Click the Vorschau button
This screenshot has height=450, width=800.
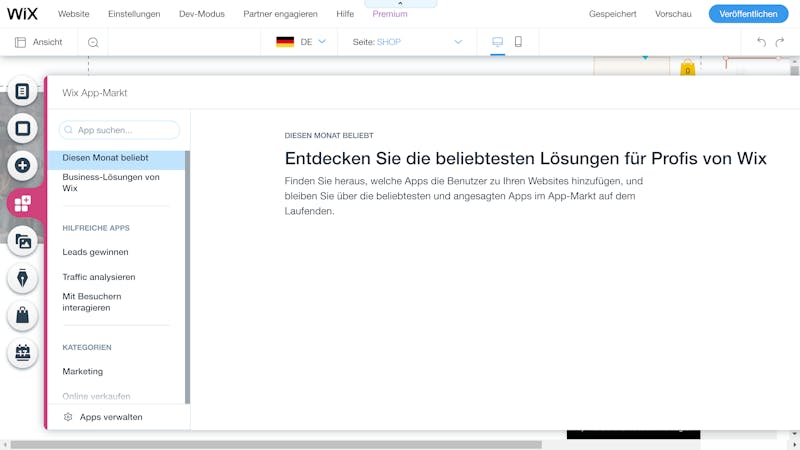click(673, 14)
